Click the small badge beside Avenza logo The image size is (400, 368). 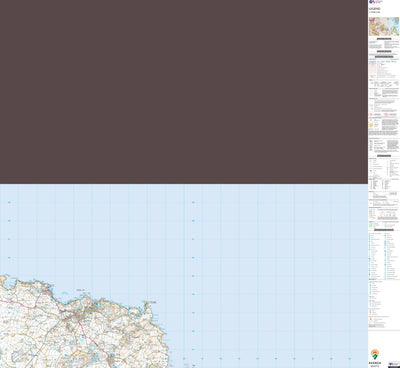(394, 365)
